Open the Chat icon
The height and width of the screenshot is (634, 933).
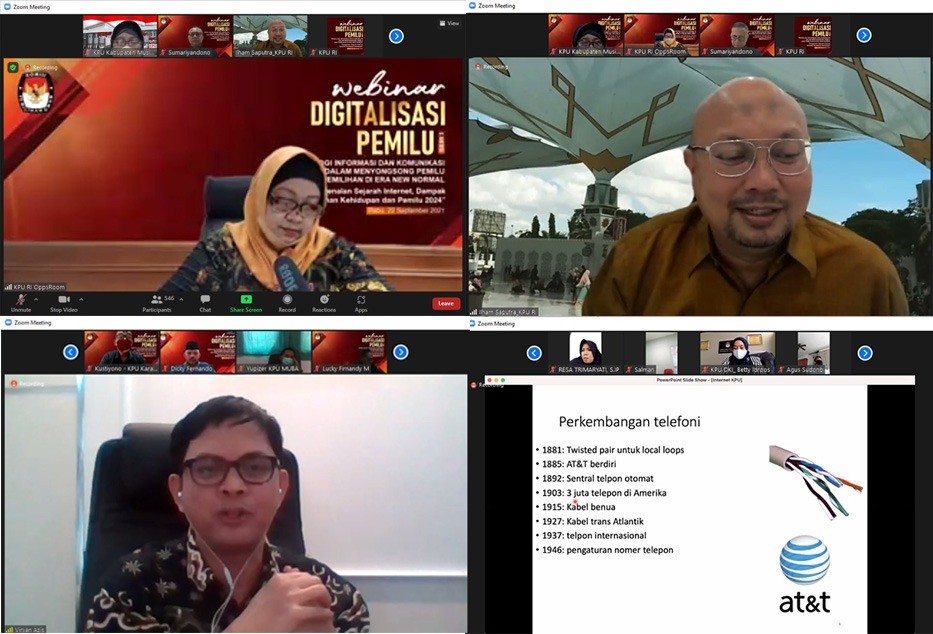click(x=205, y=300)
